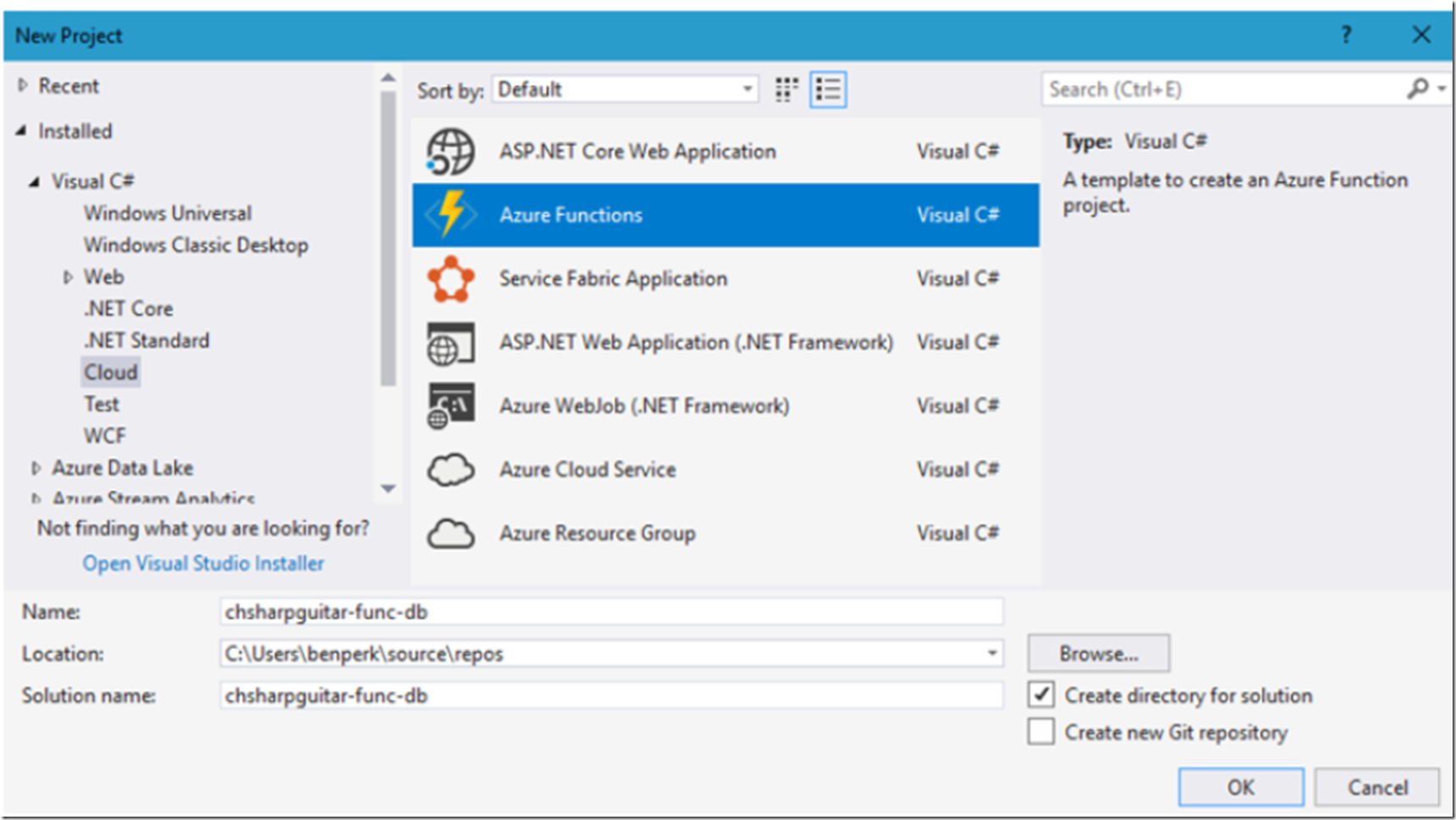Select the .NET Standard category

point(146,340)
